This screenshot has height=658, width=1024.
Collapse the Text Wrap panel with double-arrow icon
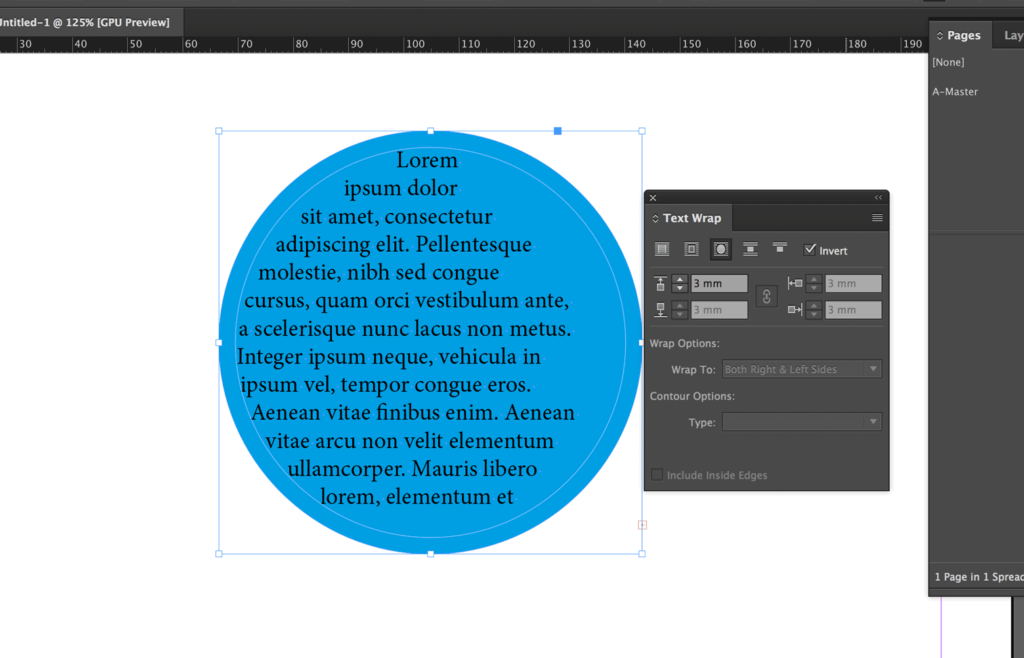pos(878,197)
